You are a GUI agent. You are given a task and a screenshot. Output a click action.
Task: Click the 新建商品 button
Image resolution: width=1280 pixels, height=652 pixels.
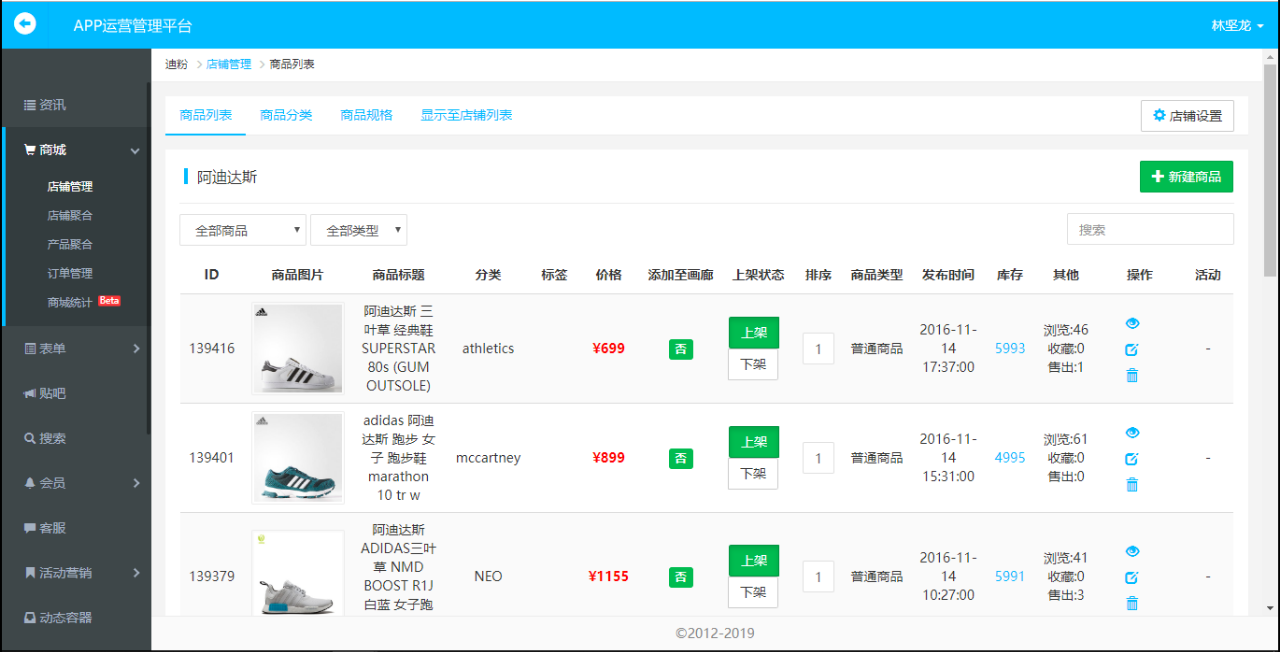point(1186,177)
